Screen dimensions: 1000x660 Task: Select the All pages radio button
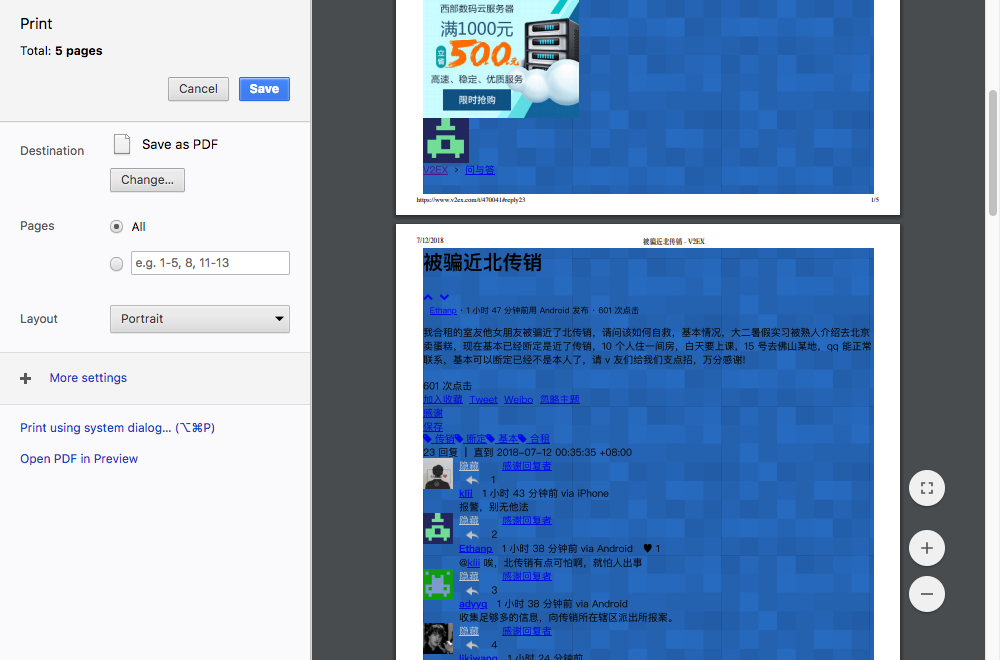[116, 226]
